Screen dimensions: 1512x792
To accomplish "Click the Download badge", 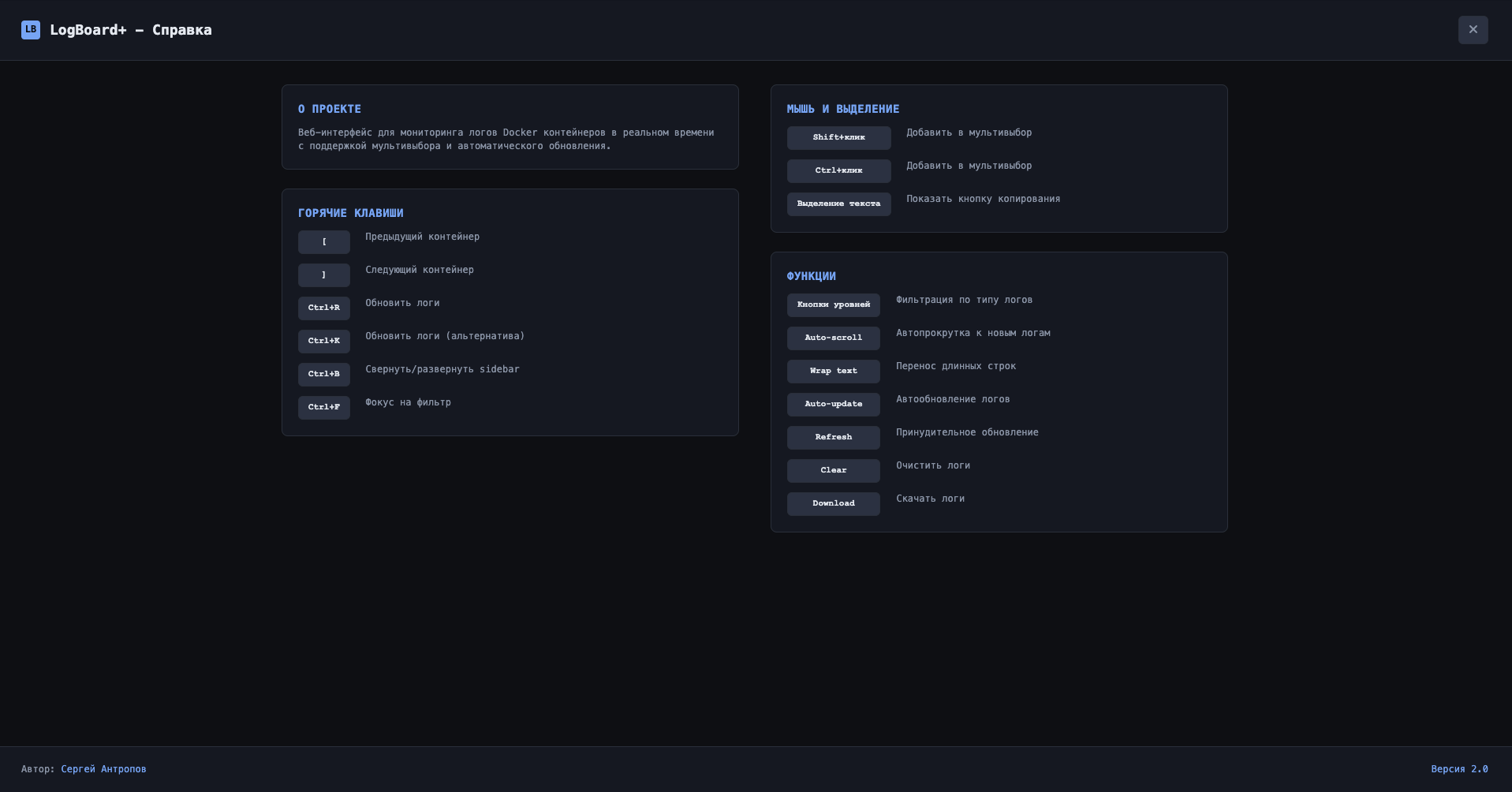I will [x=833, y=504].
